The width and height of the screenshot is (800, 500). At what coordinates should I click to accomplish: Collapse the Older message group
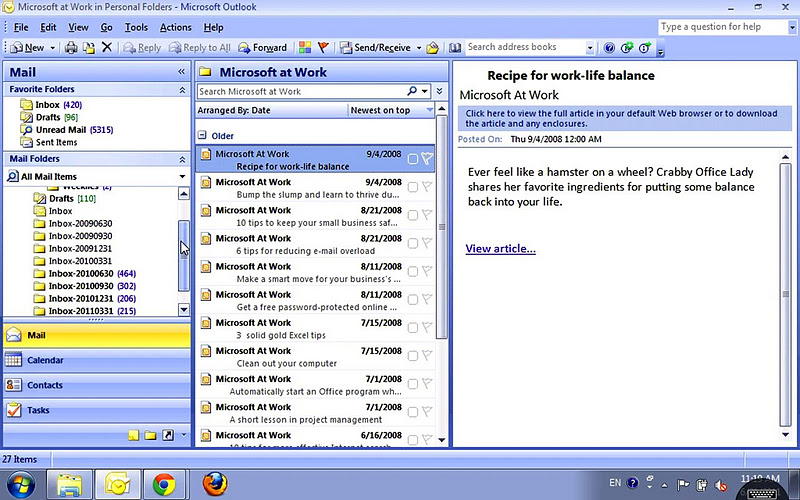202,135
